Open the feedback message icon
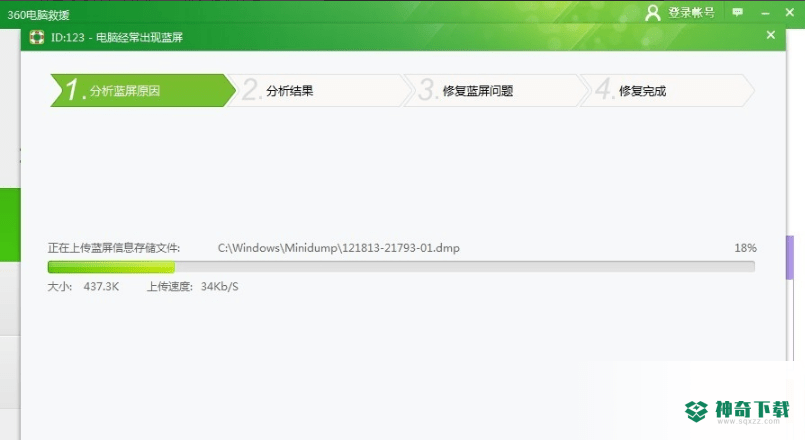Screen dimensions: 805x440 click(x=737, y=12)
